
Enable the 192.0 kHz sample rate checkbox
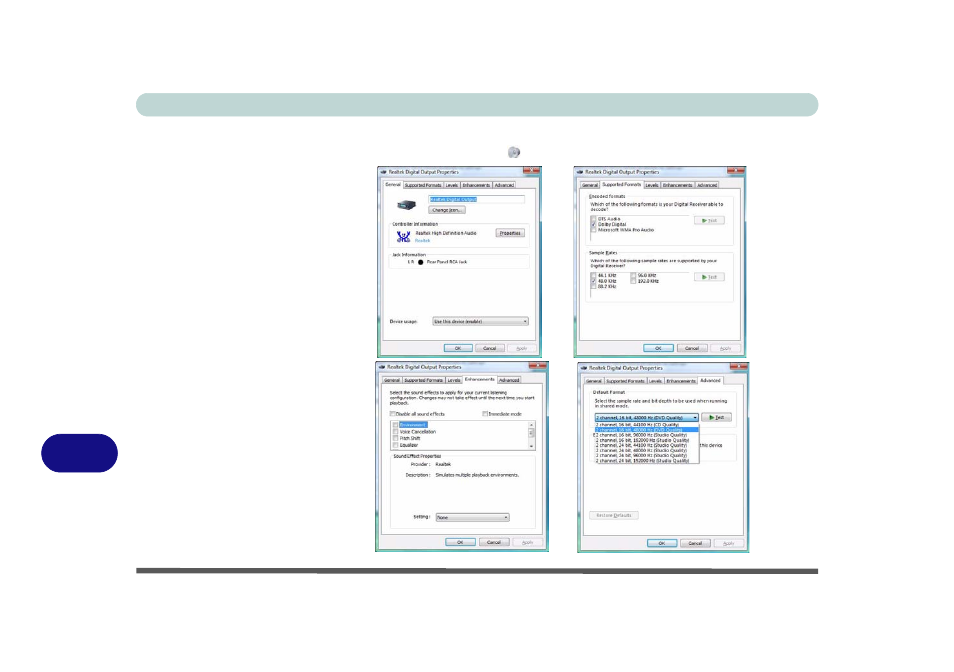click(x=633, y=281)
